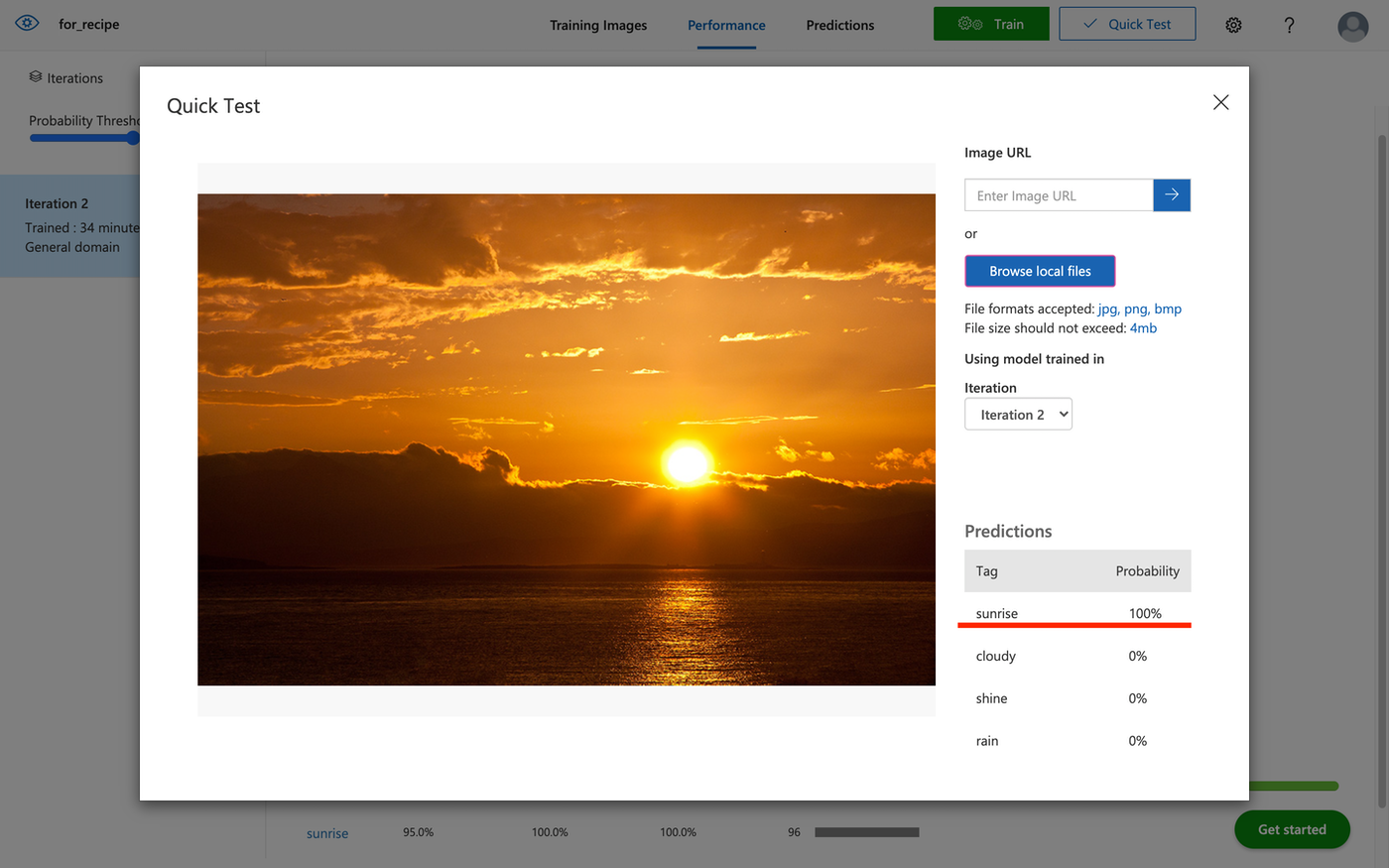1389x868 pixels.
Task: Click Browse local files button
Action: (1040, 271)
